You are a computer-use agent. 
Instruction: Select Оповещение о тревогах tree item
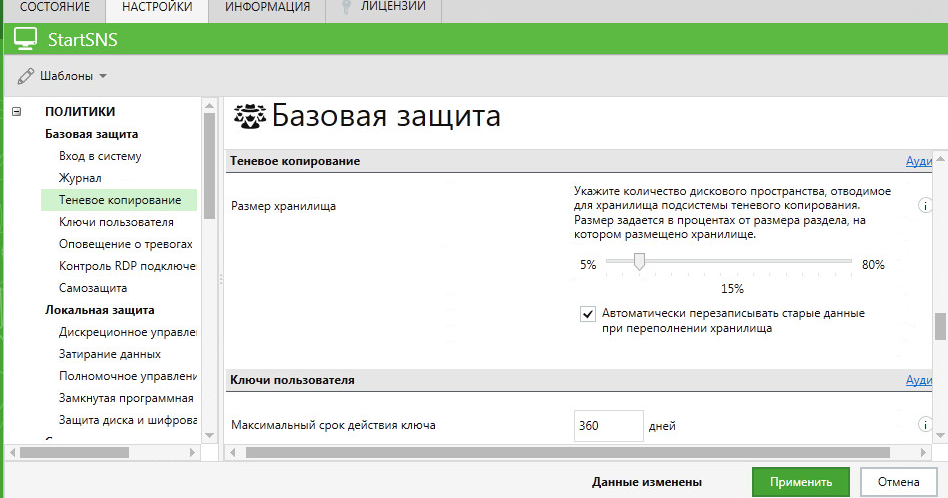tap(125, 244)
